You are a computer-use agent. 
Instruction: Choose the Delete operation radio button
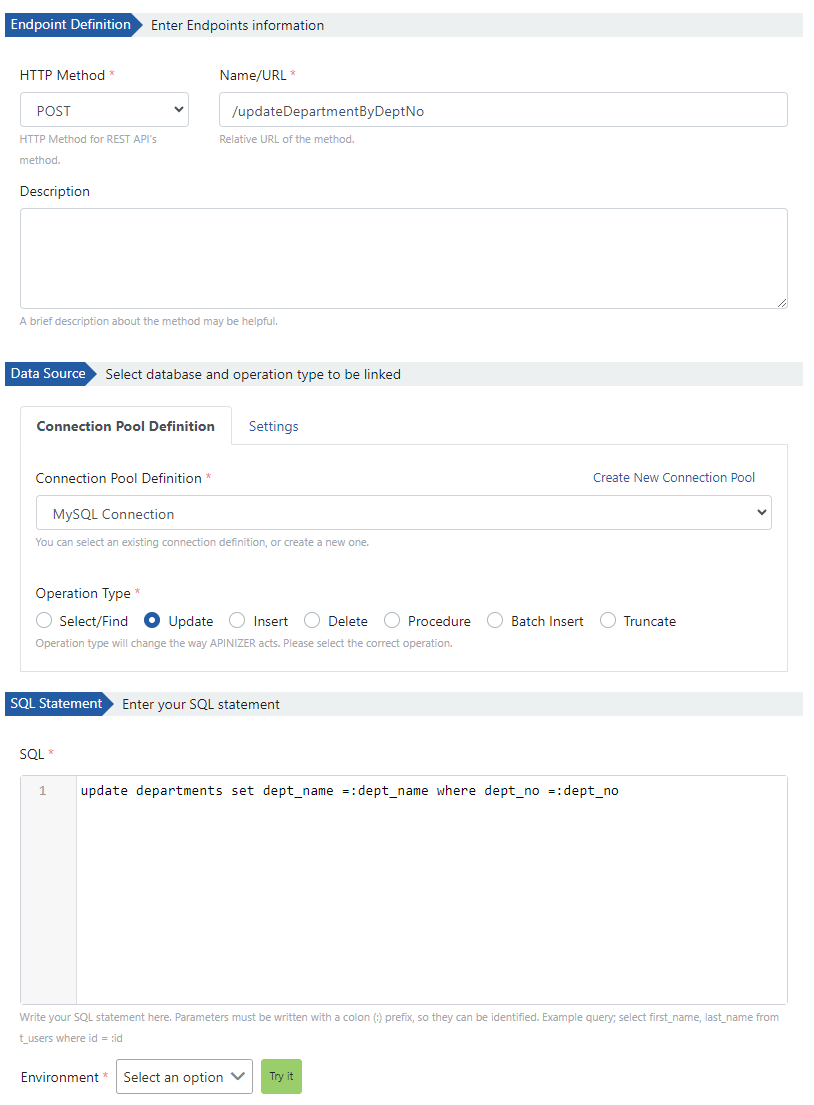[x=312, y=621]
